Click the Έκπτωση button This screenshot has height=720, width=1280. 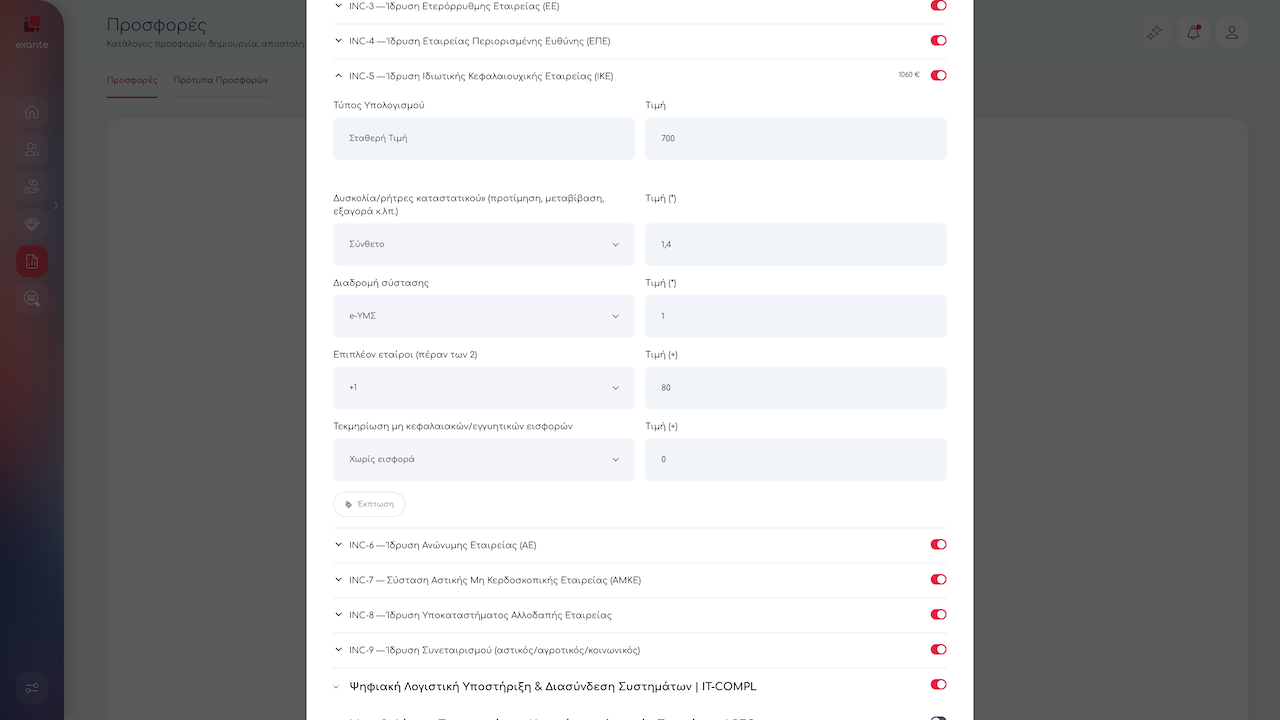pos(369,504)
